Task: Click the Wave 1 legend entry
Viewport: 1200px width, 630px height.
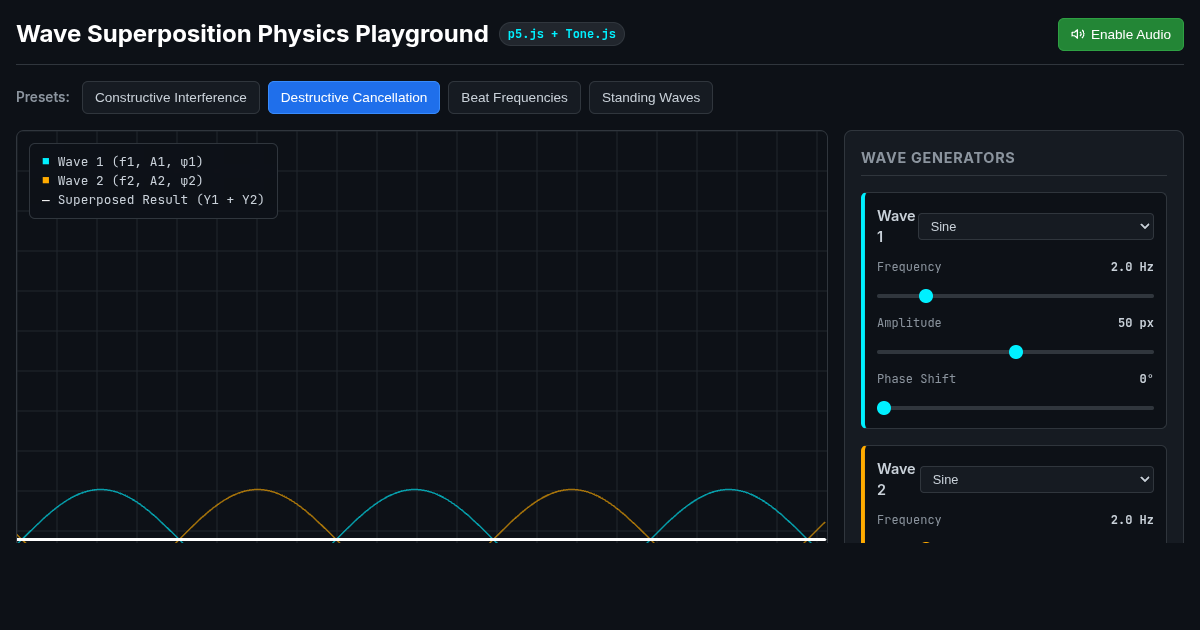Action: coord(122,162)
